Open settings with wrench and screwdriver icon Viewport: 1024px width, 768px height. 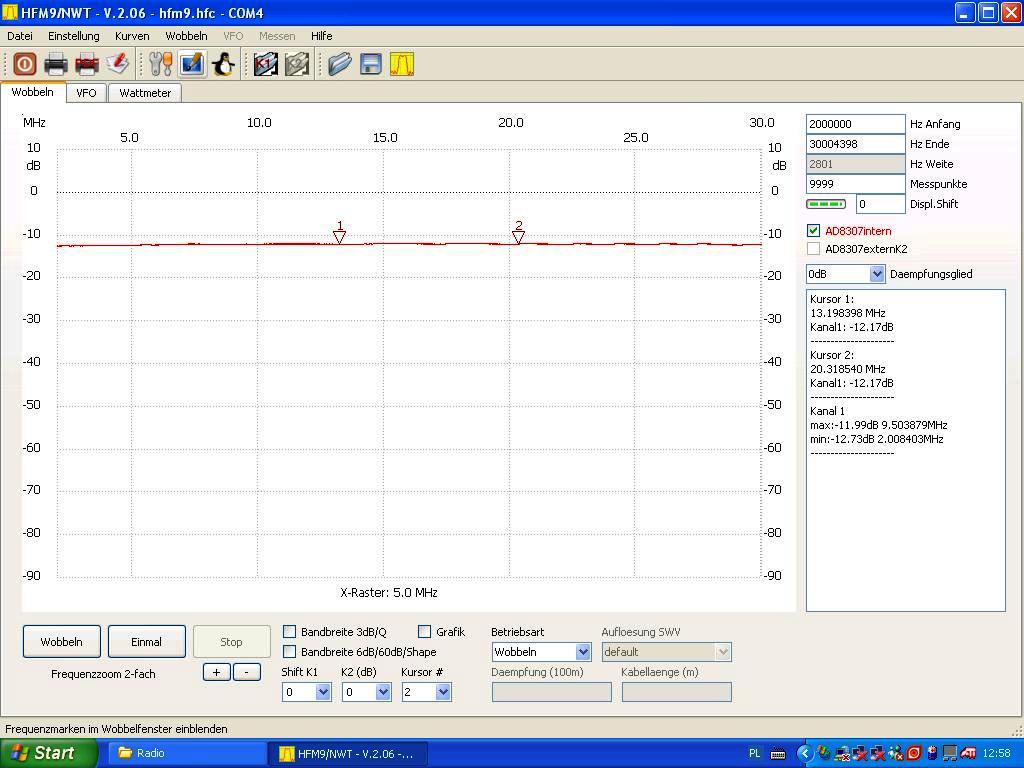160,64
